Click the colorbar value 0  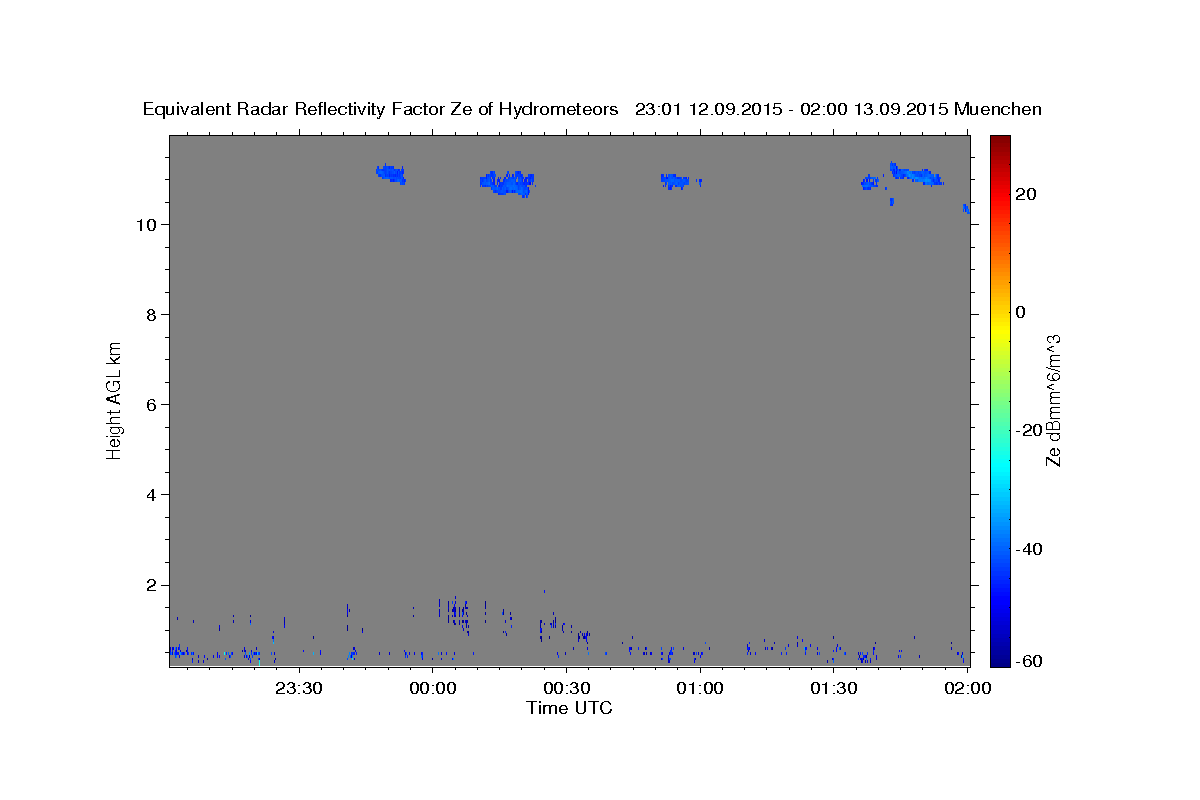[1021, 312]
